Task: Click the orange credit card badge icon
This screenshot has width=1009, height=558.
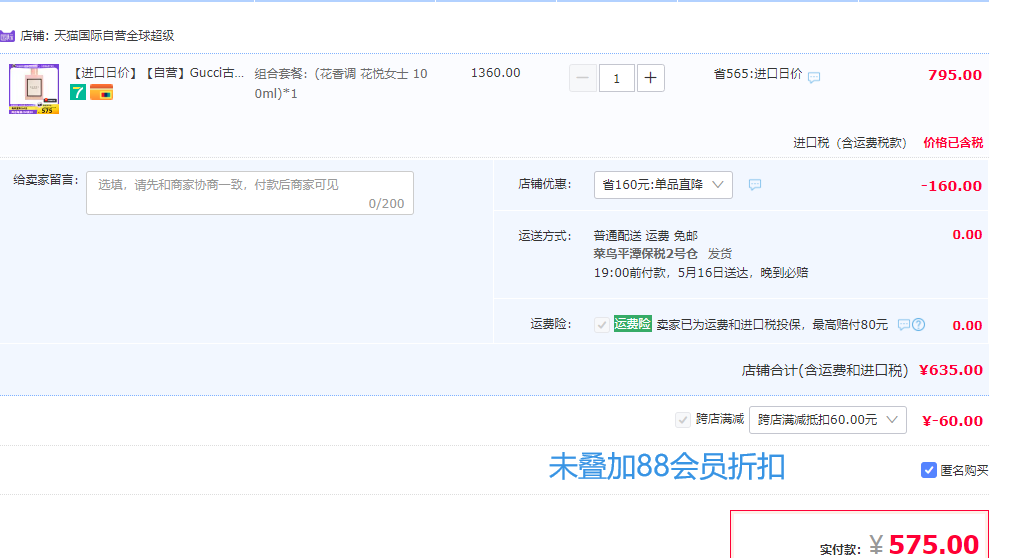Action: coord(101,93)
